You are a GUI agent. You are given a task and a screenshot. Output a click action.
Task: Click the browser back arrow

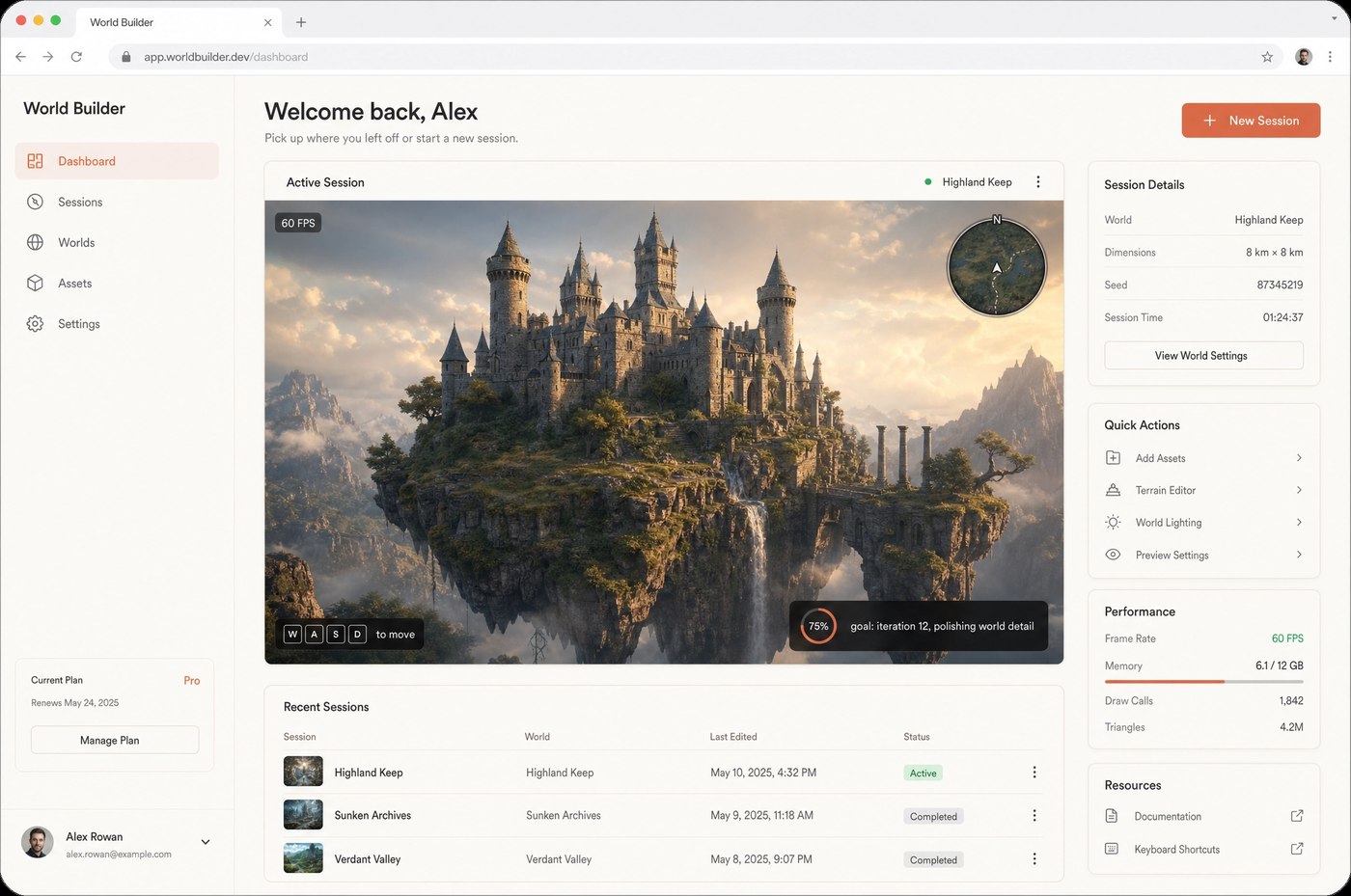click(20, 57)
